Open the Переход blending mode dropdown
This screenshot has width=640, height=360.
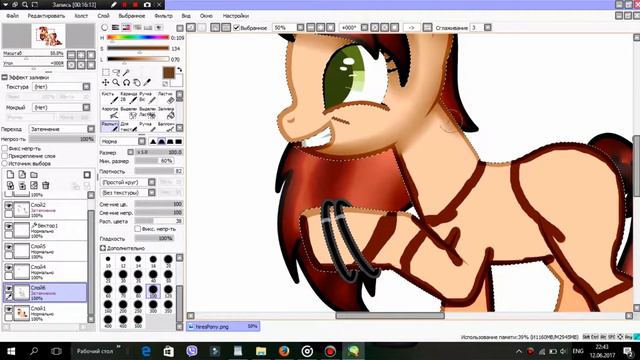(x=91, y=129)
